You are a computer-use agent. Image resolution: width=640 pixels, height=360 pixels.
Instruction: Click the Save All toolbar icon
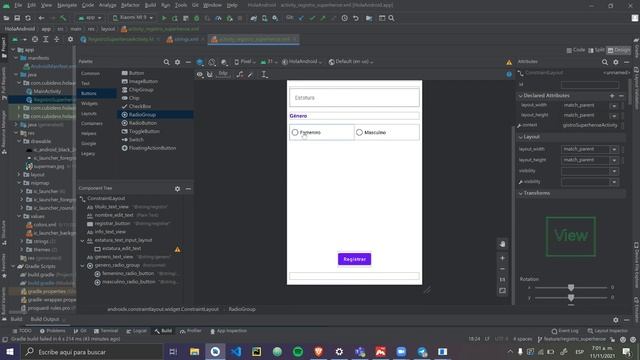coord(17,18)
